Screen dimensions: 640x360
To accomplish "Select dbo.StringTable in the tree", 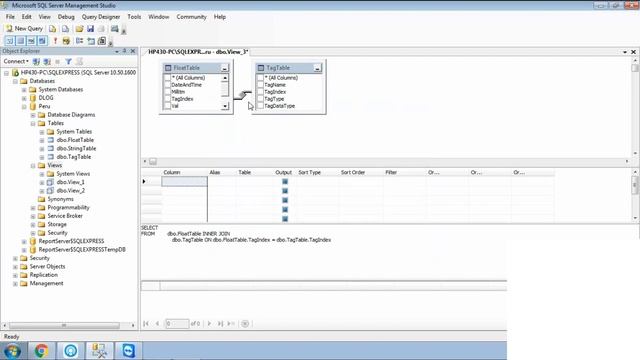I will tap(76, 149).
